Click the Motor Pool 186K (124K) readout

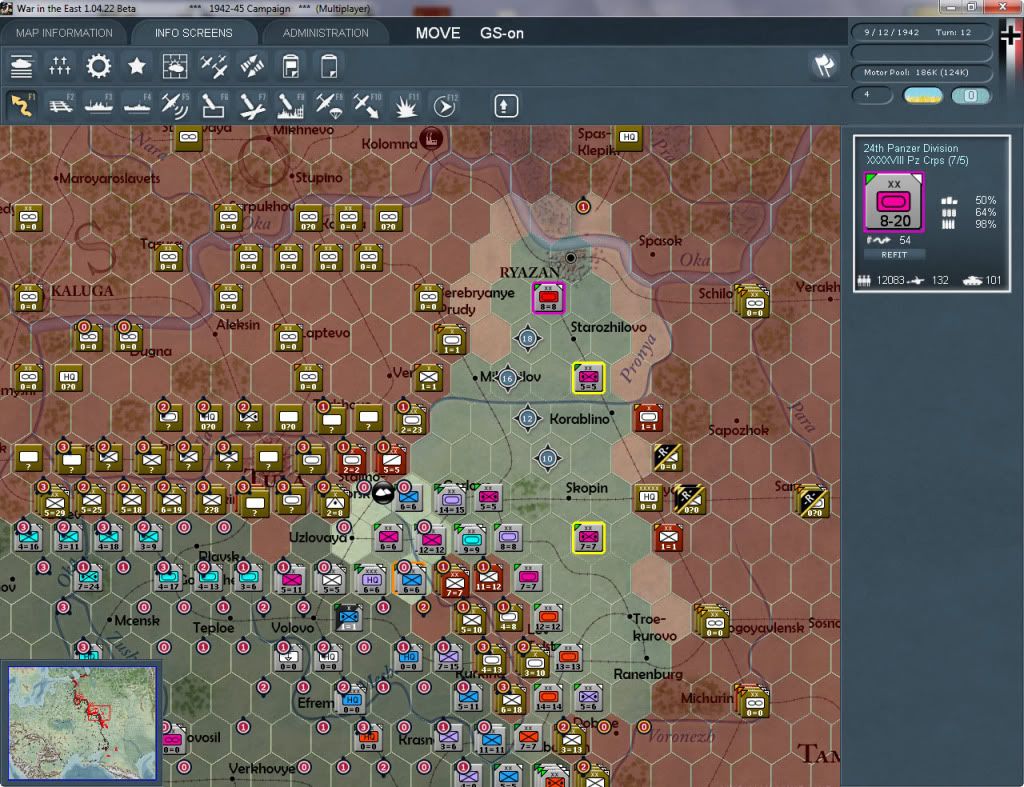tap(921, 72)
